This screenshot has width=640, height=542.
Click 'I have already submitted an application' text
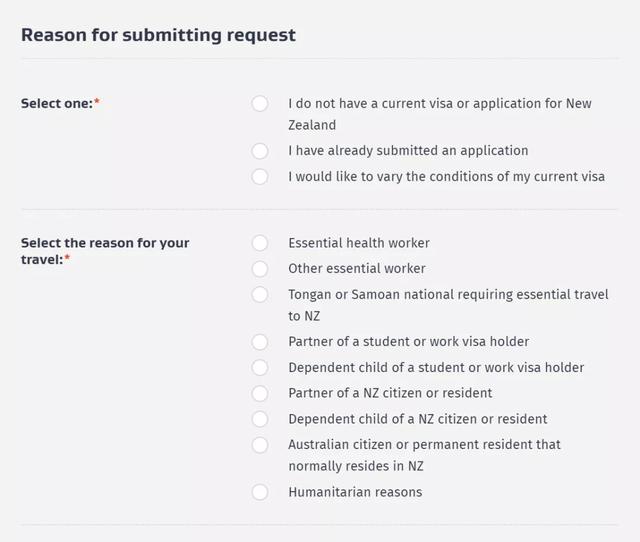pyautogui.click(x=408, y=151)
